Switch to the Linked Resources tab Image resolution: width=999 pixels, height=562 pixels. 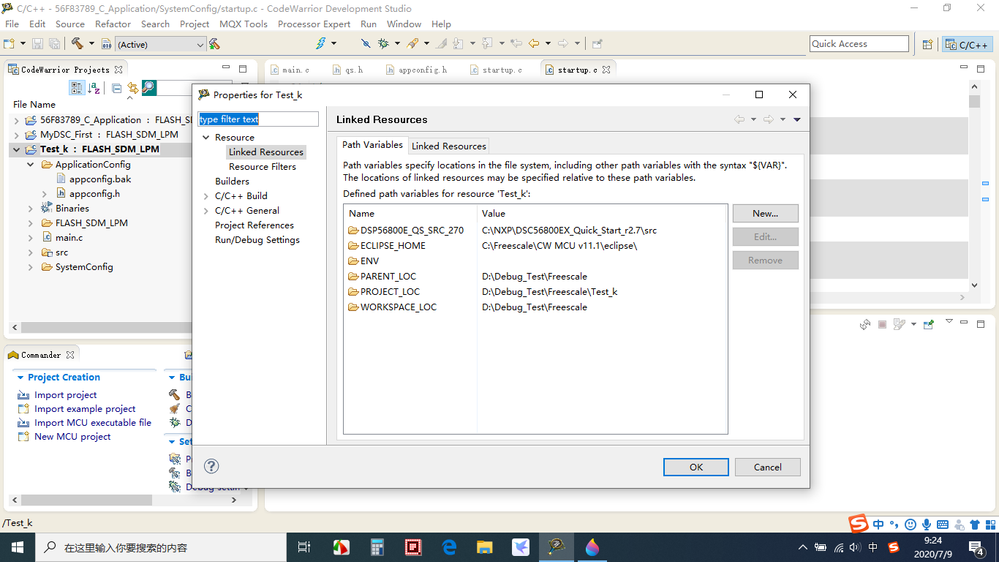pos(449,146)
